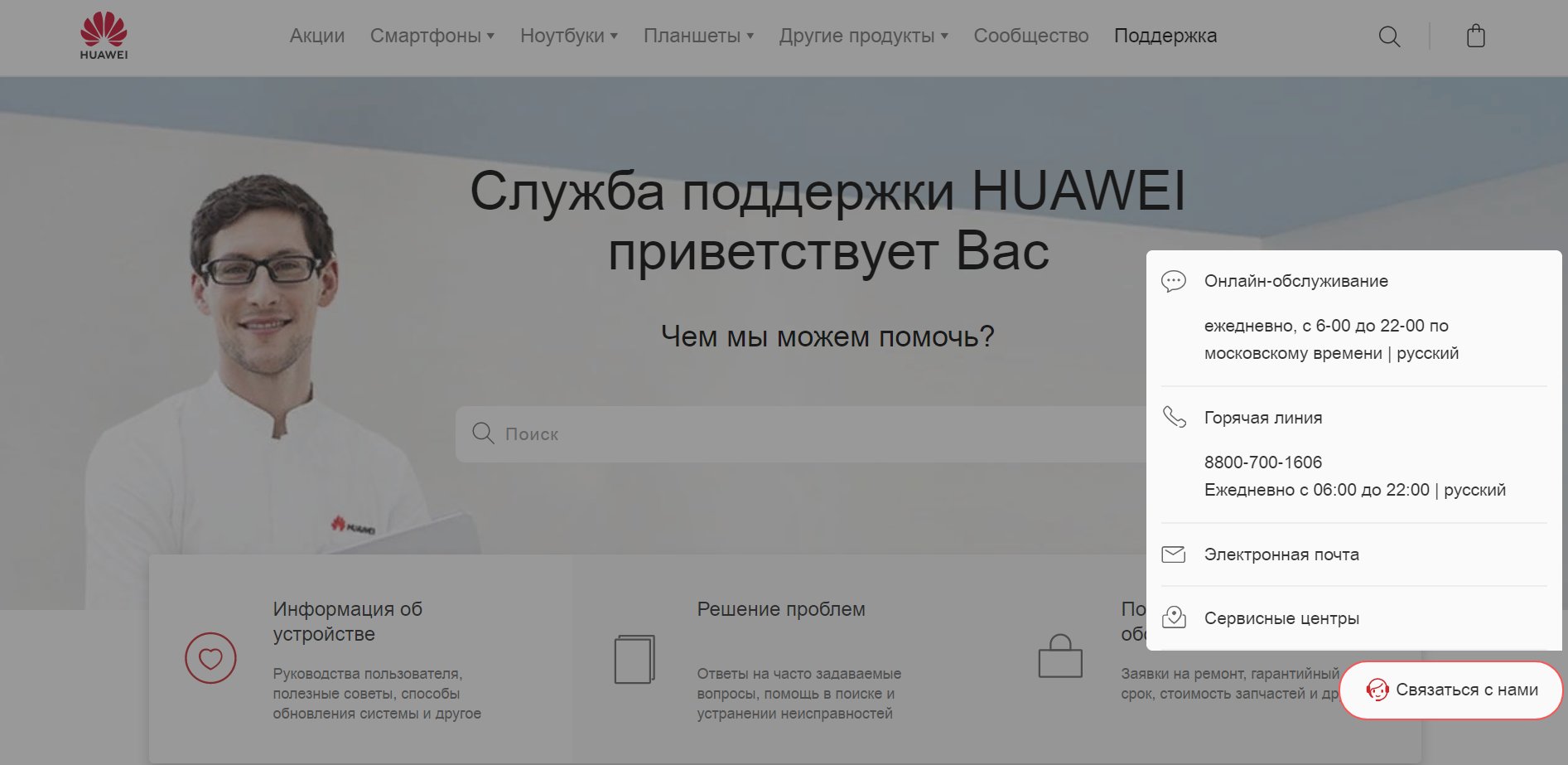Viewport: 1568px width, 765px height.
Task: Click the heart icon for device information
Action: tap(210, 658)
